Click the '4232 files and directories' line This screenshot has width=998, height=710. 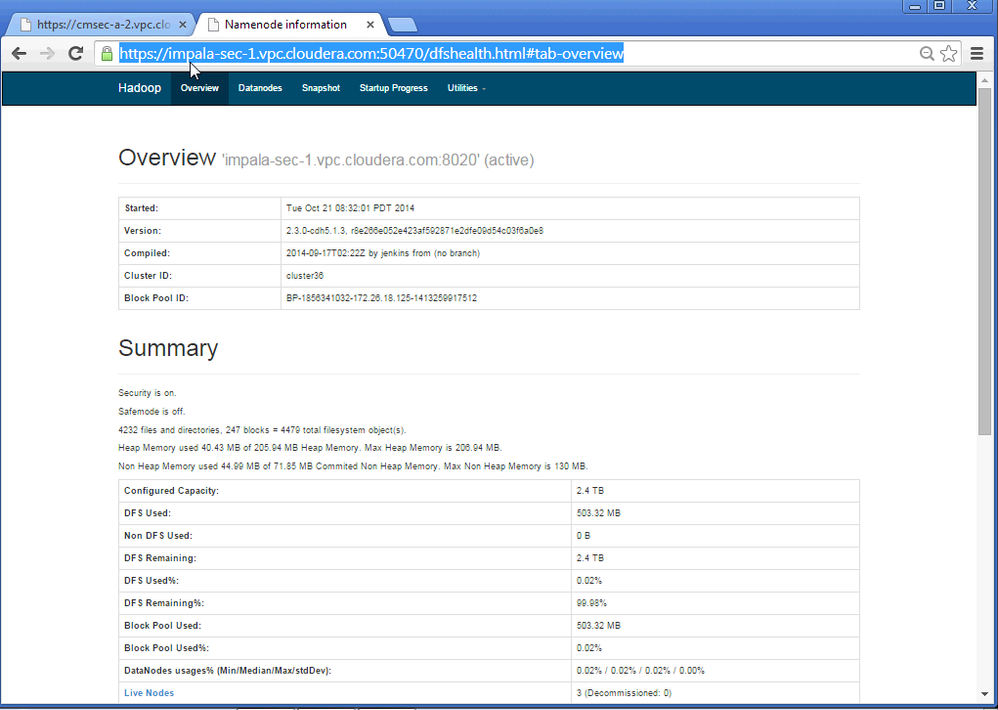tap(262, 430)
